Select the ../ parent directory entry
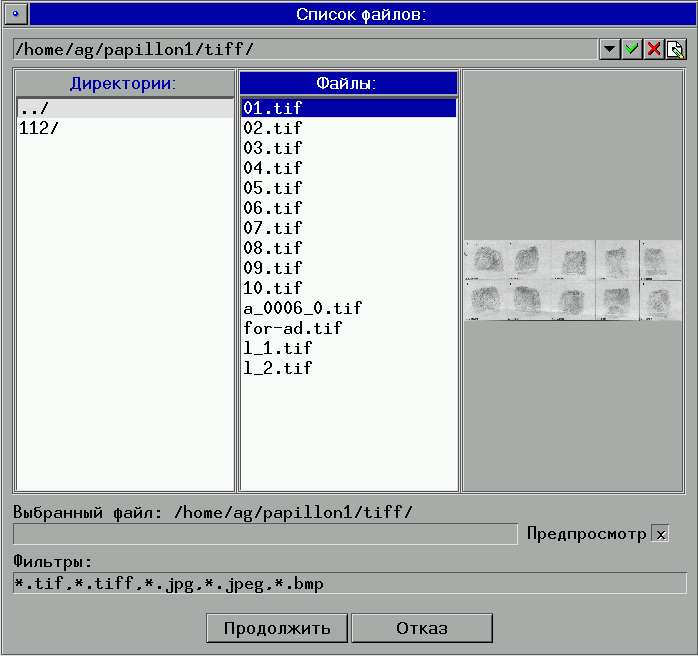The image size is (698, 656). click(125, 108)
